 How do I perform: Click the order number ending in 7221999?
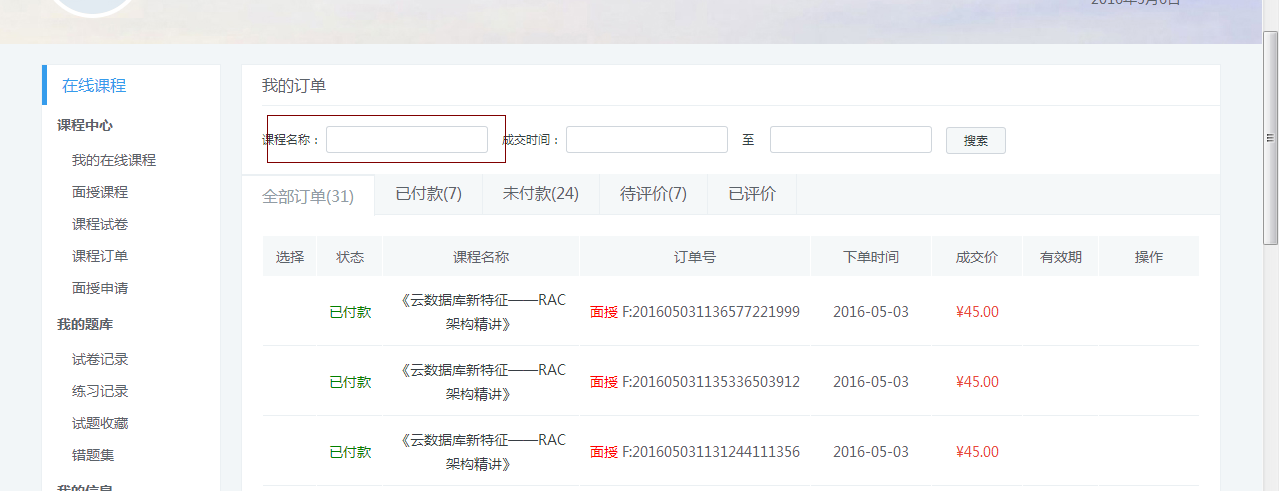coord(710,312)
